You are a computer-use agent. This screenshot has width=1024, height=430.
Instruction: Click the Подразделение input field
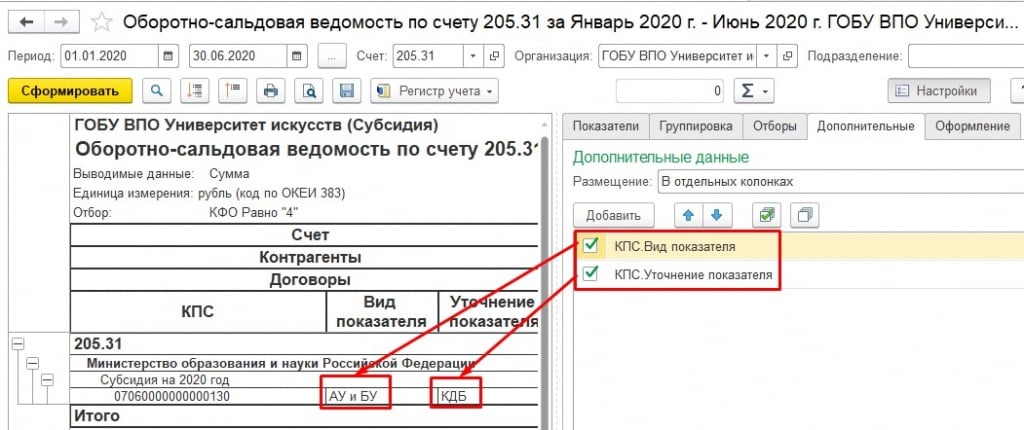(x=966, y=56)
